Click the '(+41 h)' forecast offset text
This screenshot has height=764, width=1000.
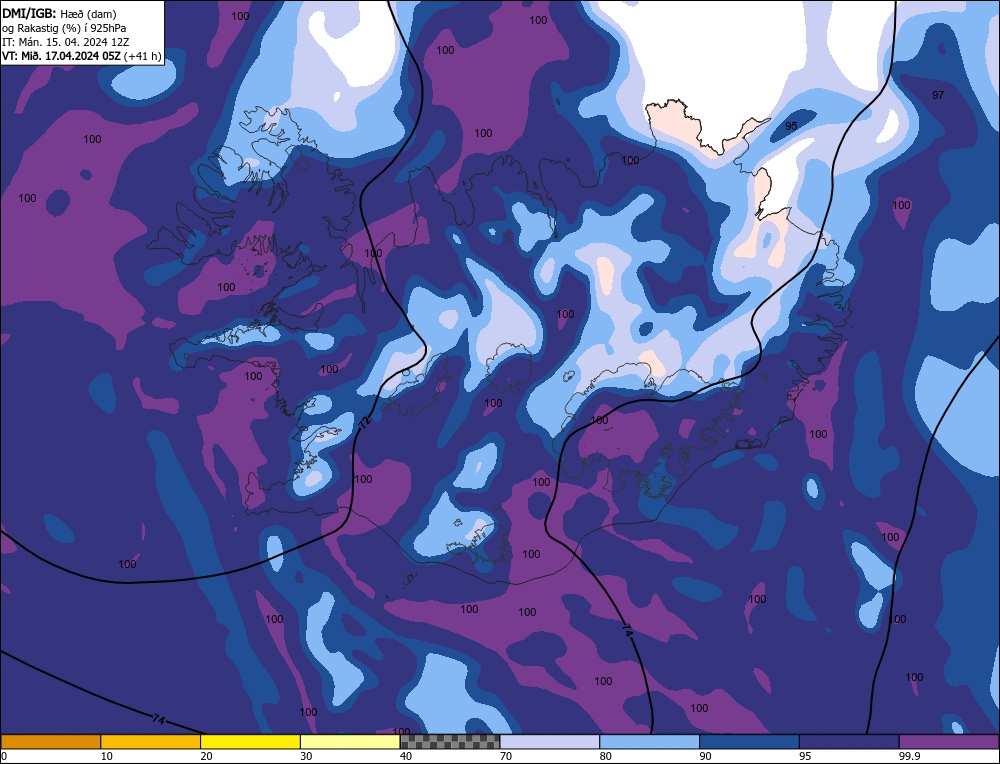pos(141,55)
